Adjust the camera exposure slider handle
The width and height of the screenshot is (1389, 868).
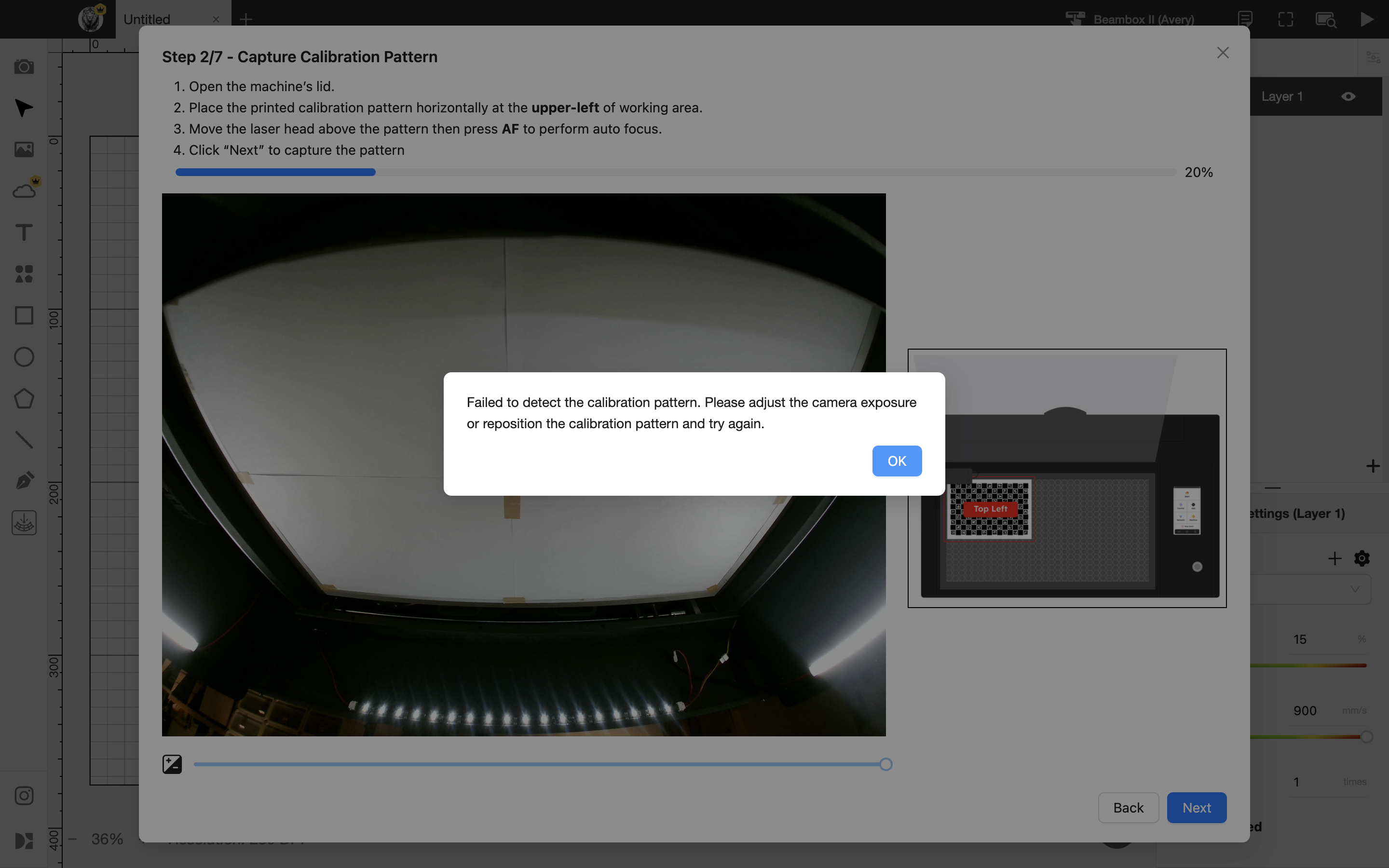tap(885, 764)
